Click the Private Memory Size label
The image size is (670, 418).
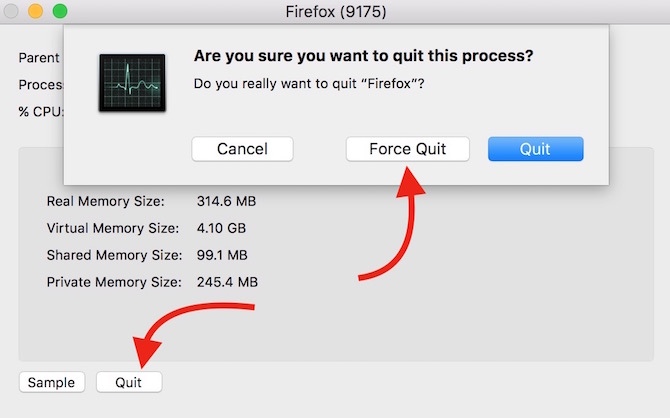113,282
